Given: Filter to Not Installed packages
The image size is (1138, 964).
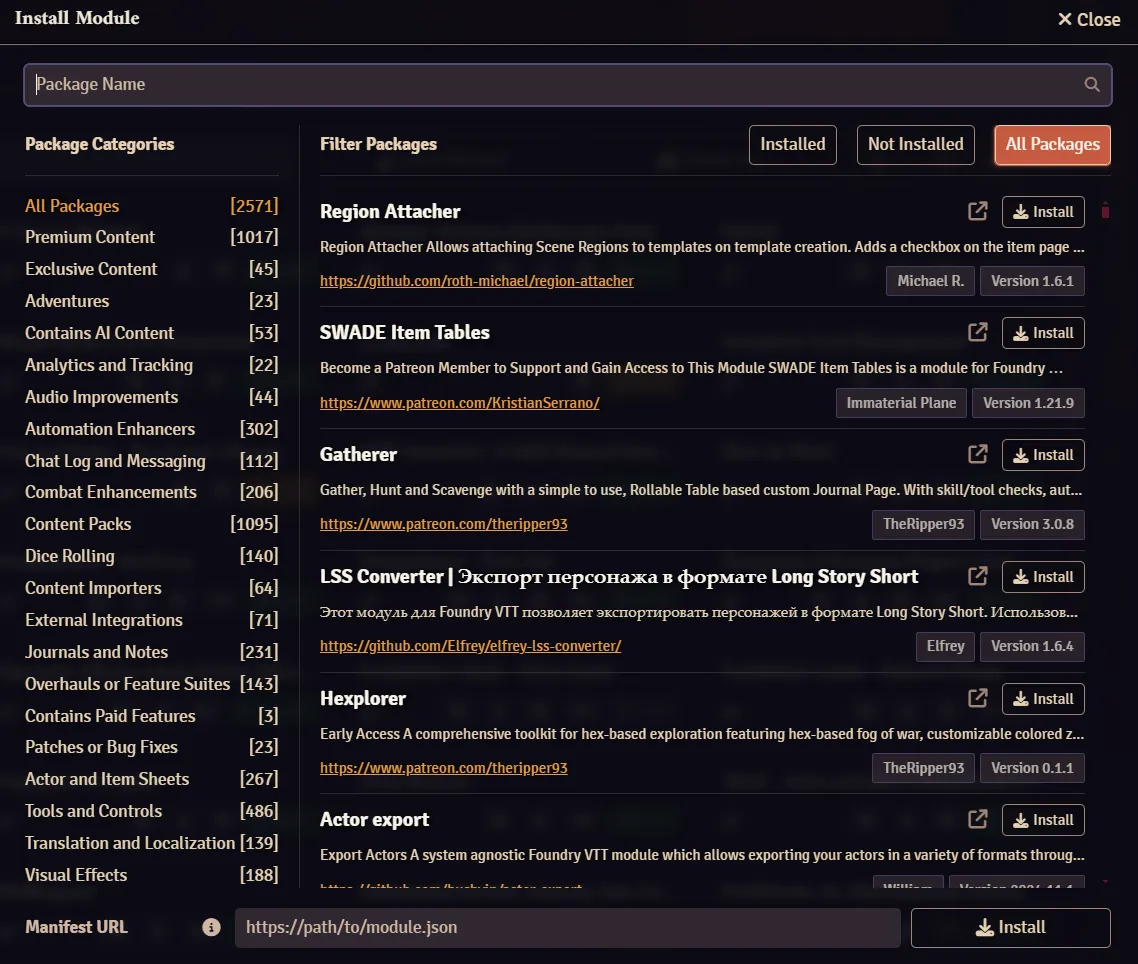Looking at the screenshot, I should coord(915,144).
